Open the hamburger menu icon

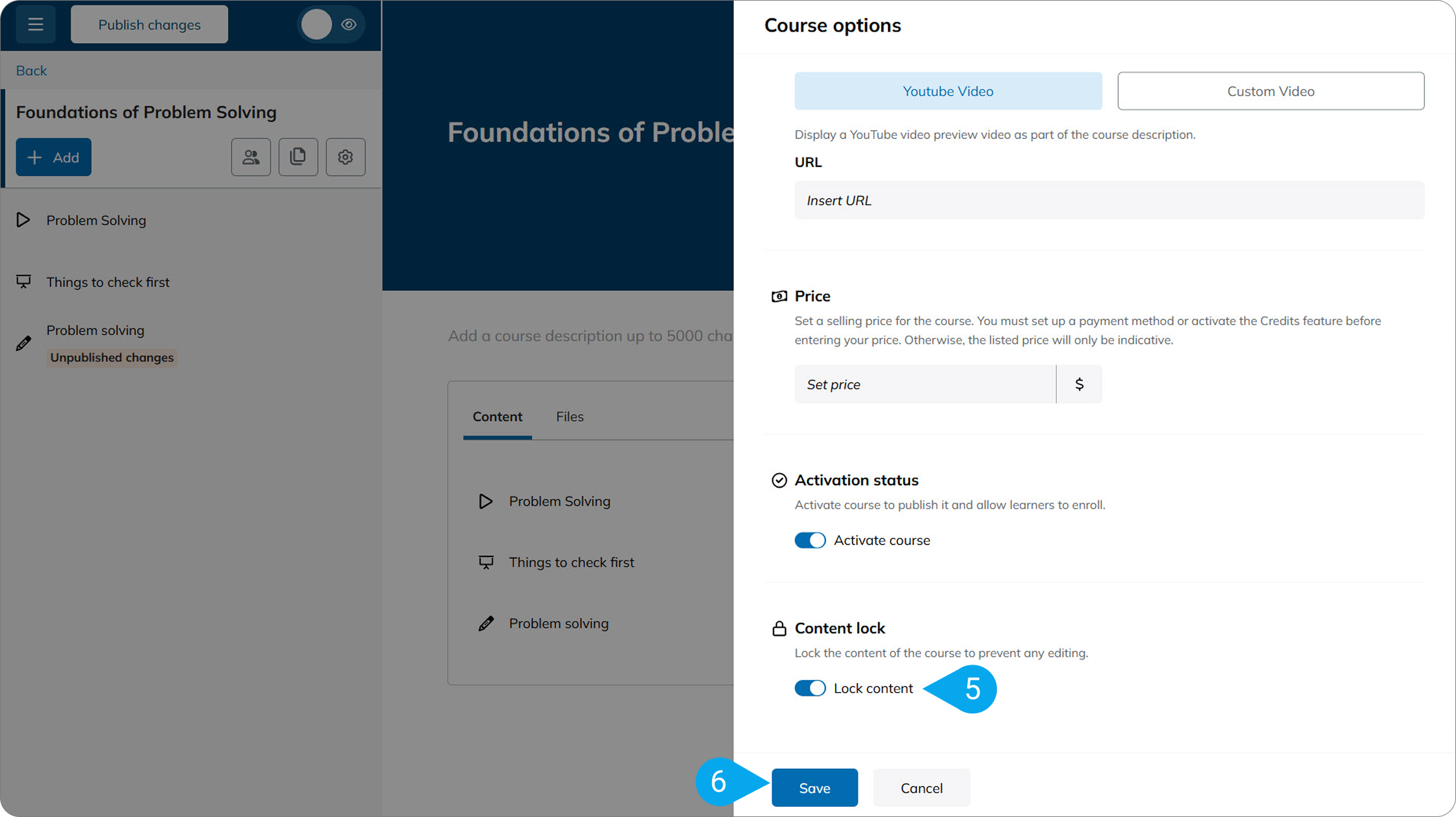pyautogui.click(x=35, y=25)
